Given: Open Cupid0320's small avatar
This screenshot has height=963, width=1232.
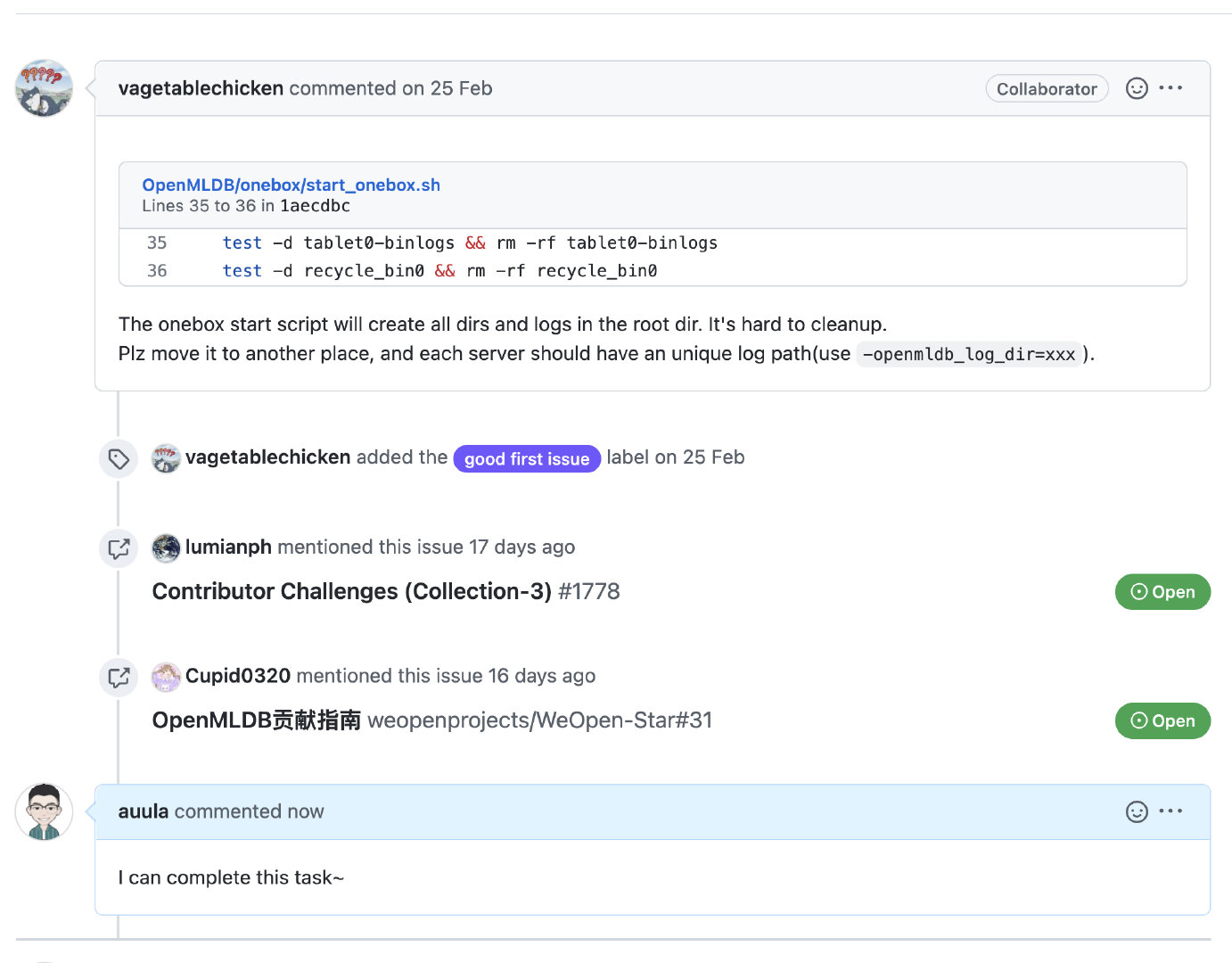Looking at the screenshot, I should pyautogui.click(x=166, y=677).
